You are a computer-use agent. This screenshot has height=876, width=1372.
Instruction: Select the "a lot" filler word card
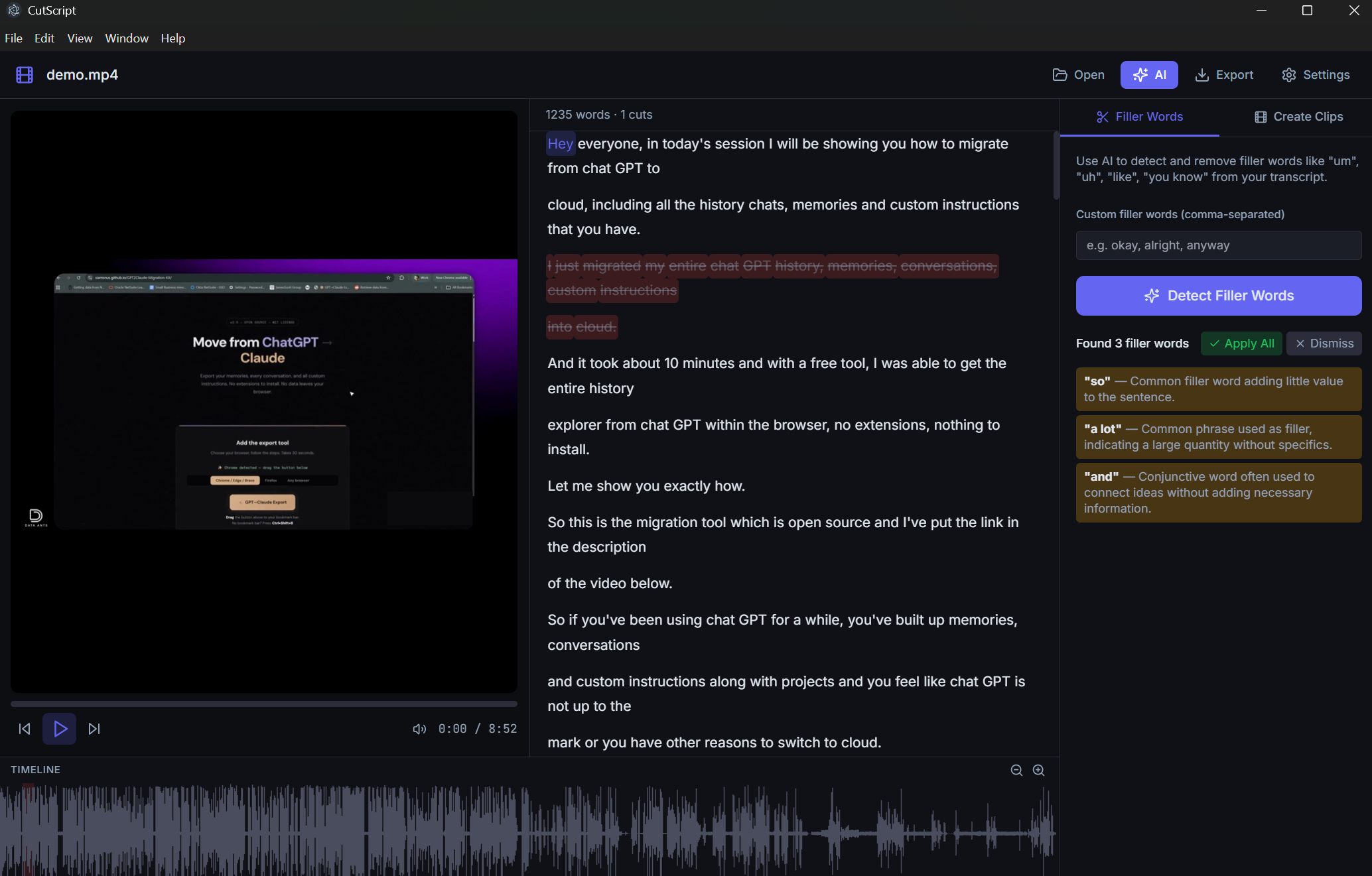(1218, 436)
